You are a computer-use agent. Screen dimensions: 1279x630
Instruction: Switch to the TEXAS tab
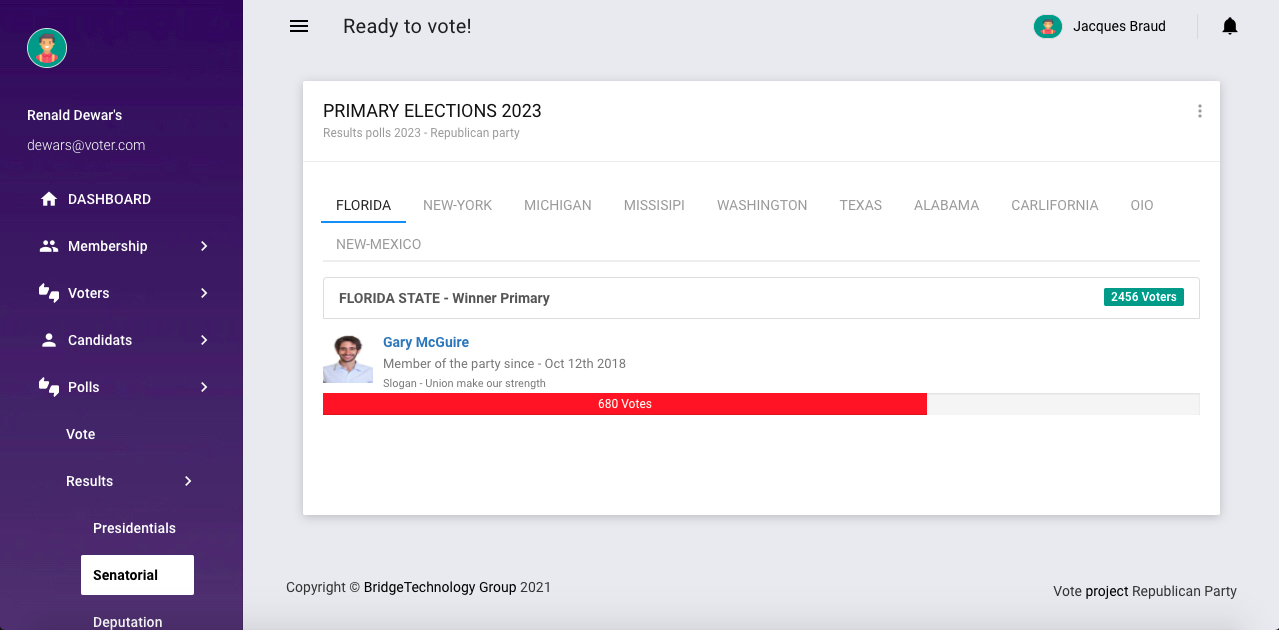(x=860, y=204)
